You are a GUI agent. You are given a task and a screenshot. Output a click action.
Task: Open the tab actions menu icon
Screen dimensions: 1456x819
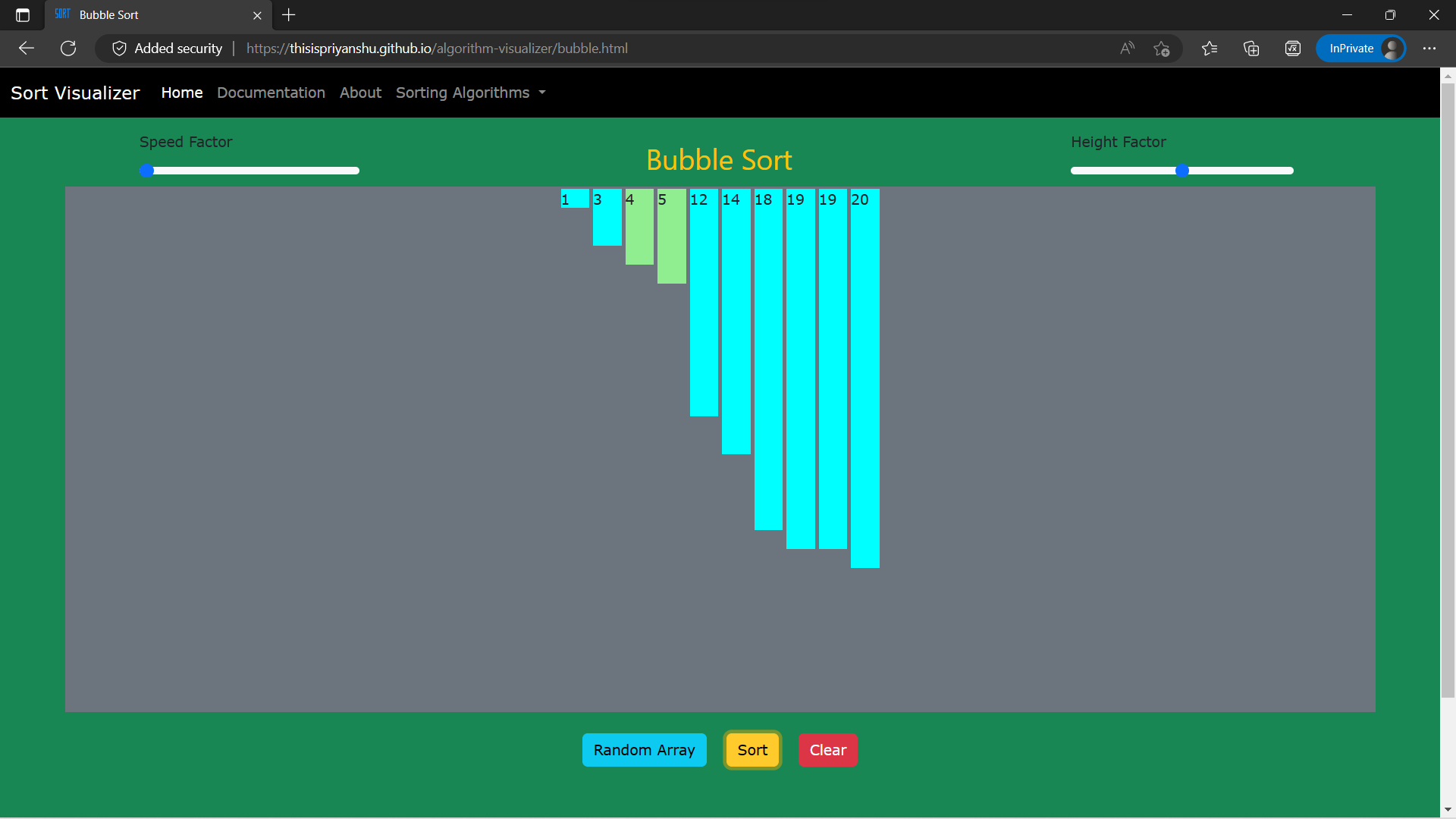tap(23, 15)
